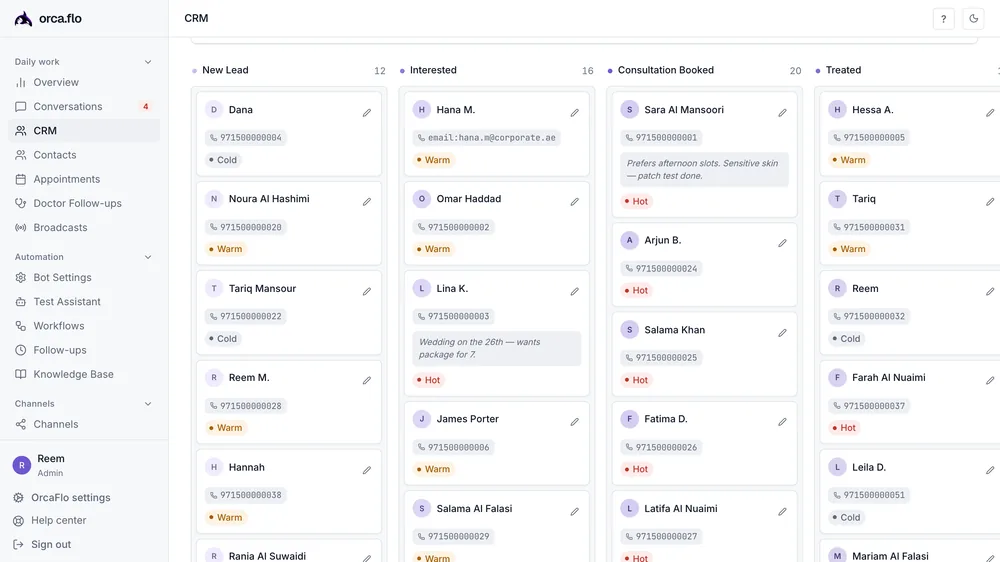Open Test Assistant page
The image size is (1000, 562).
84,302
